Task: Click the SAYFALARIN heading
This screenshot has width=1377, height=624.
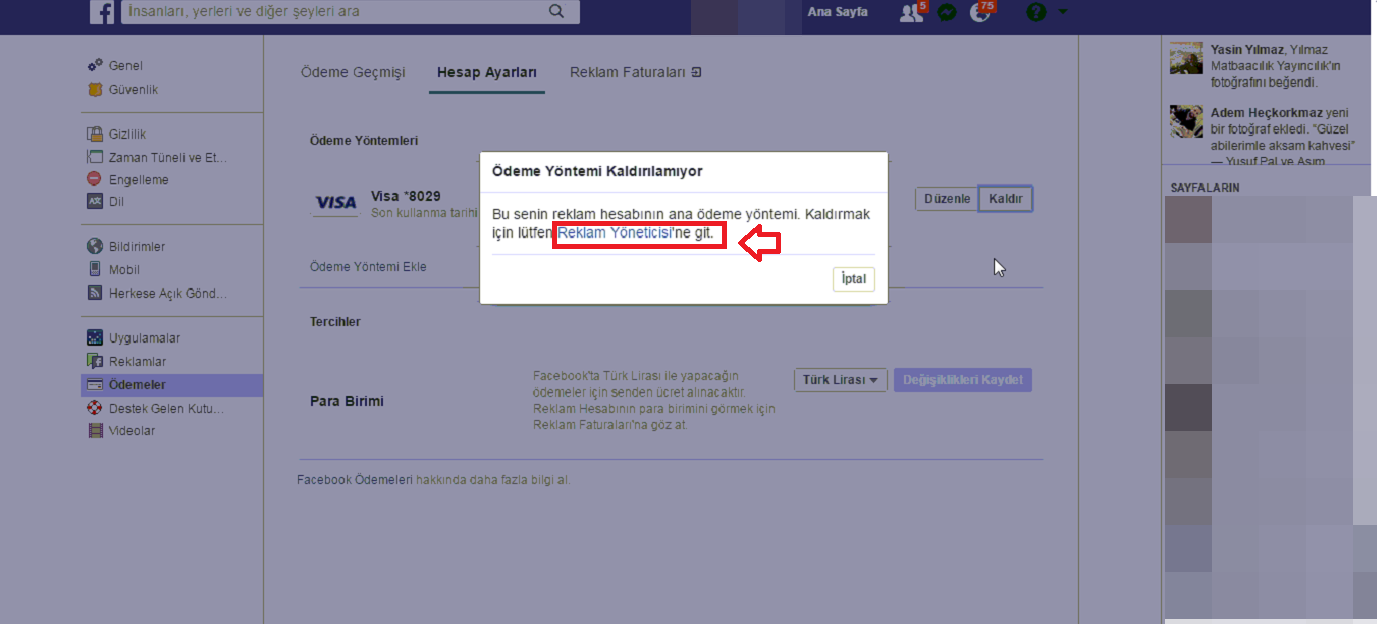Action: tap(1205, 188)
